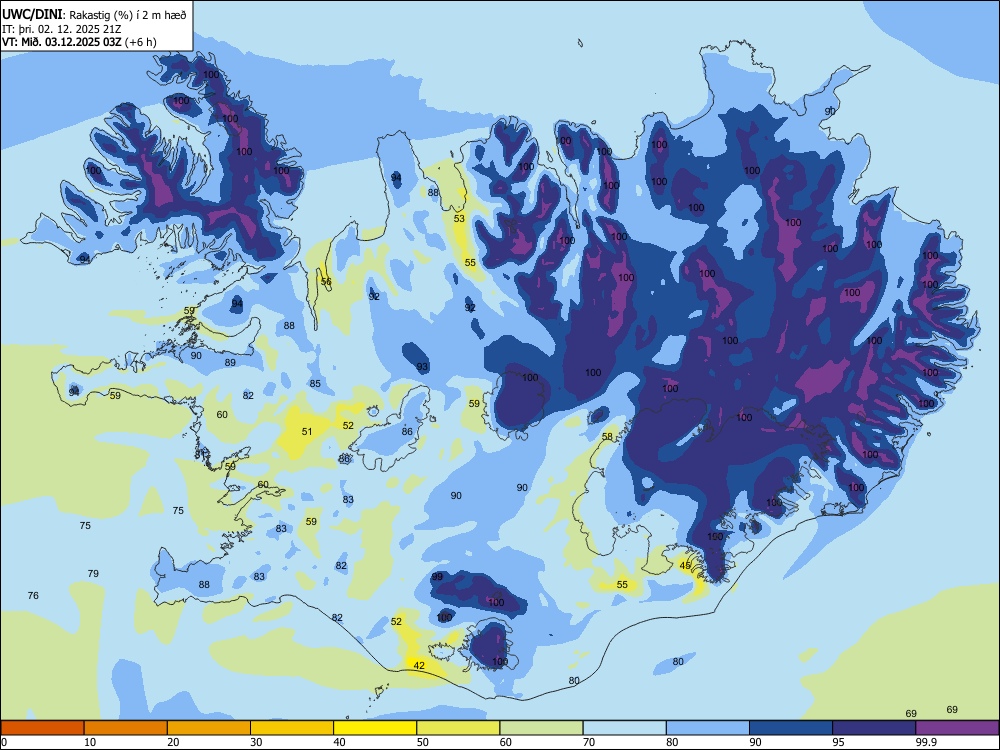Click the legend tick label 0
This screenshot has width=1000, height=750.
point(4,742)
